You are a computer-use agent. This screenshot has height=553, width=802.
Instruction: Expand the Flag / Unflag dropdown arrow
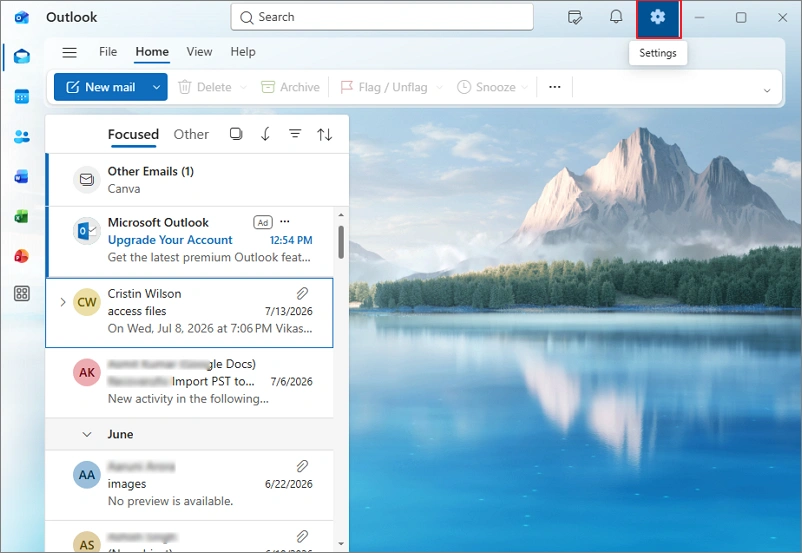[x=439, y=87]
